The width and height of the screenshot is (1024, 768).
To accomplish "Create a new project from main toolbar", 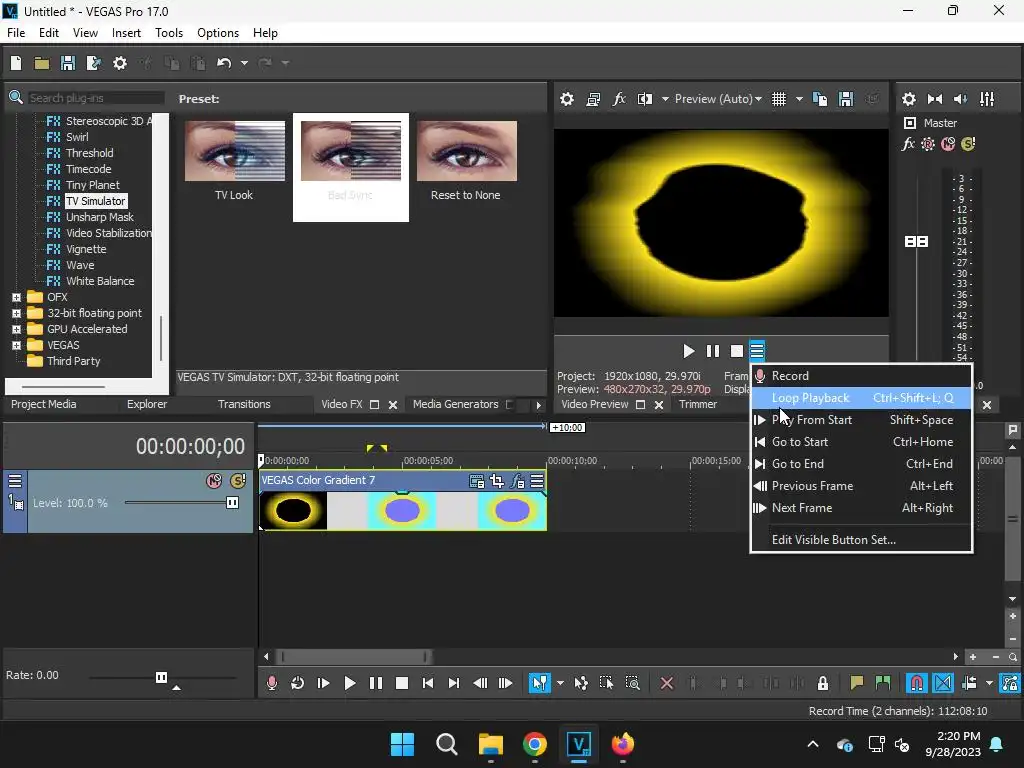I will tap(16, 63).
